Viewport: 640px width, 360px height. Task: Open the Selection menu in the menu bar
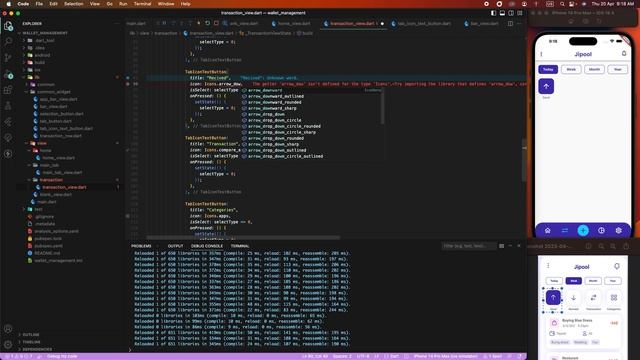(x=73, y=4)
